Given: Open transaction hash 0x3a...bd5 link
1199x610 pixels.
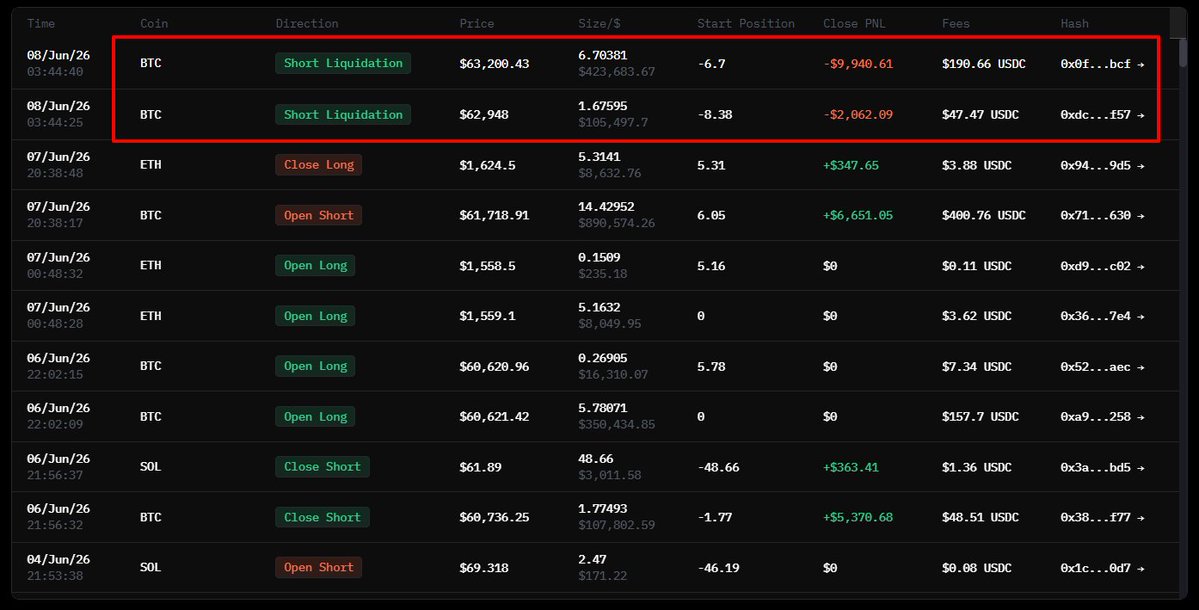Looking at the screenshot, I should coord(1102,467).
